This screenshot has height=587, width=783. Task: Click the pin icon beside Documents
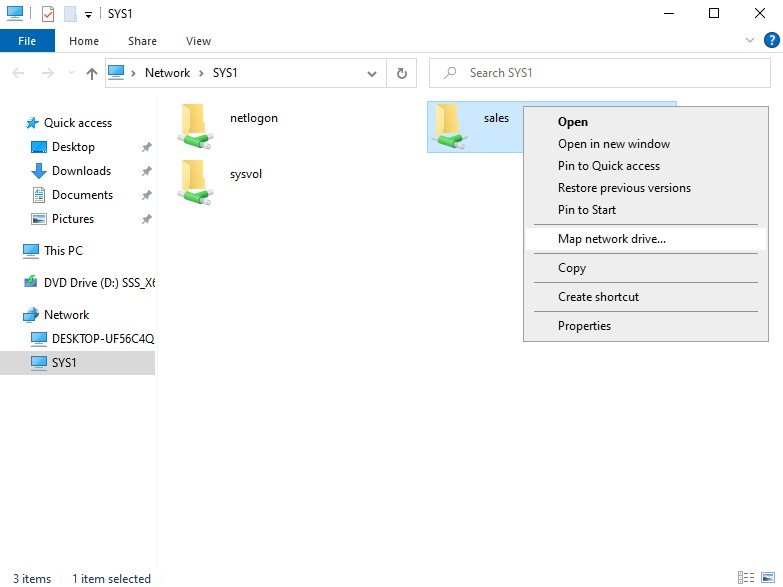146,195
